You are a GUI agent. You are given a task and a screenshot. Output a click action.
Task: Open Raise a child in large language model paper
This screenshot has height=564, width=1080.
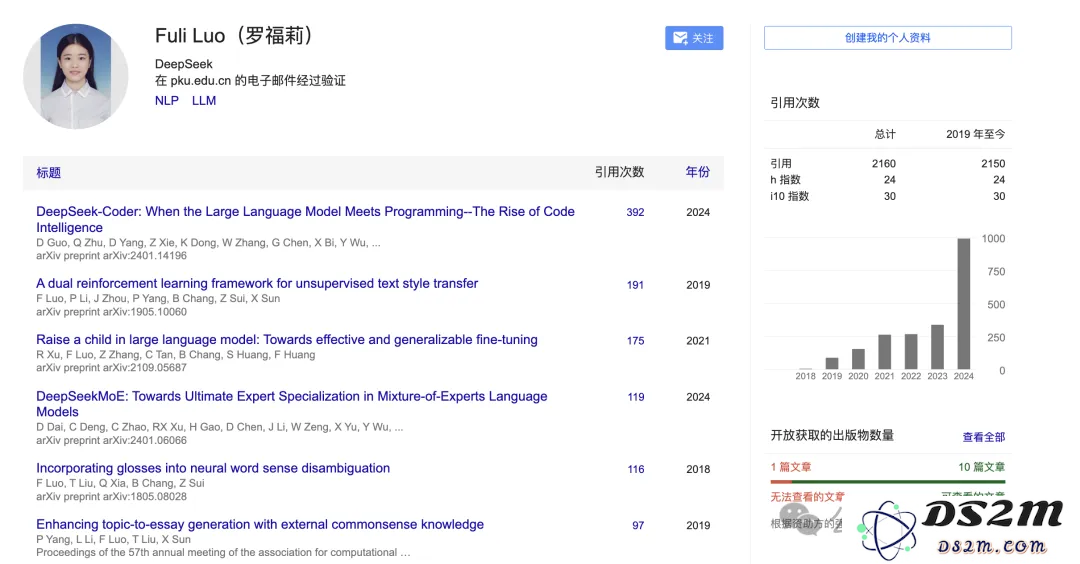point(287,340)
